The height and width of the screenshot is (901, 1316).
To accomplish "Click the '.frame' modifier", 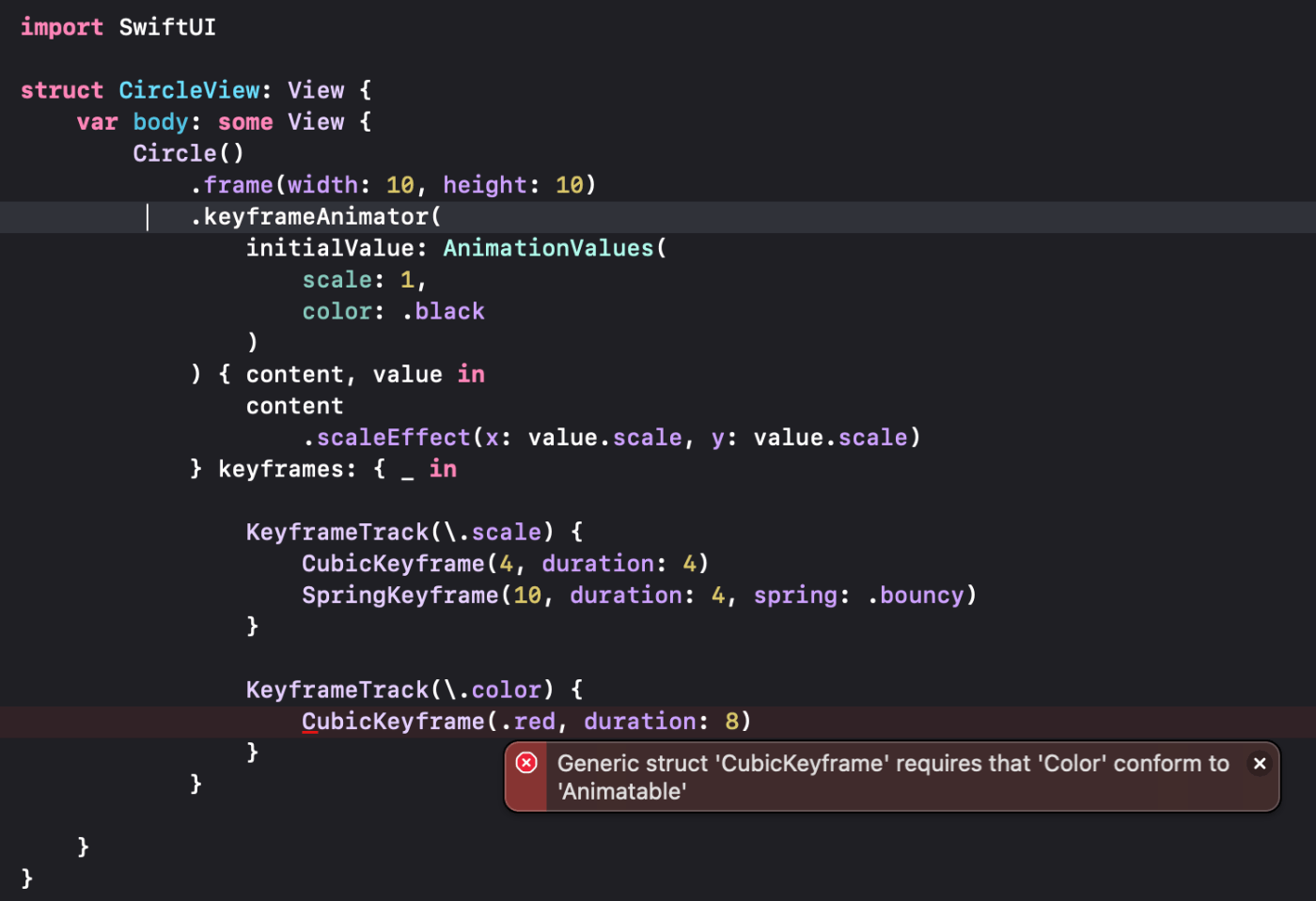I will [231, 185].
